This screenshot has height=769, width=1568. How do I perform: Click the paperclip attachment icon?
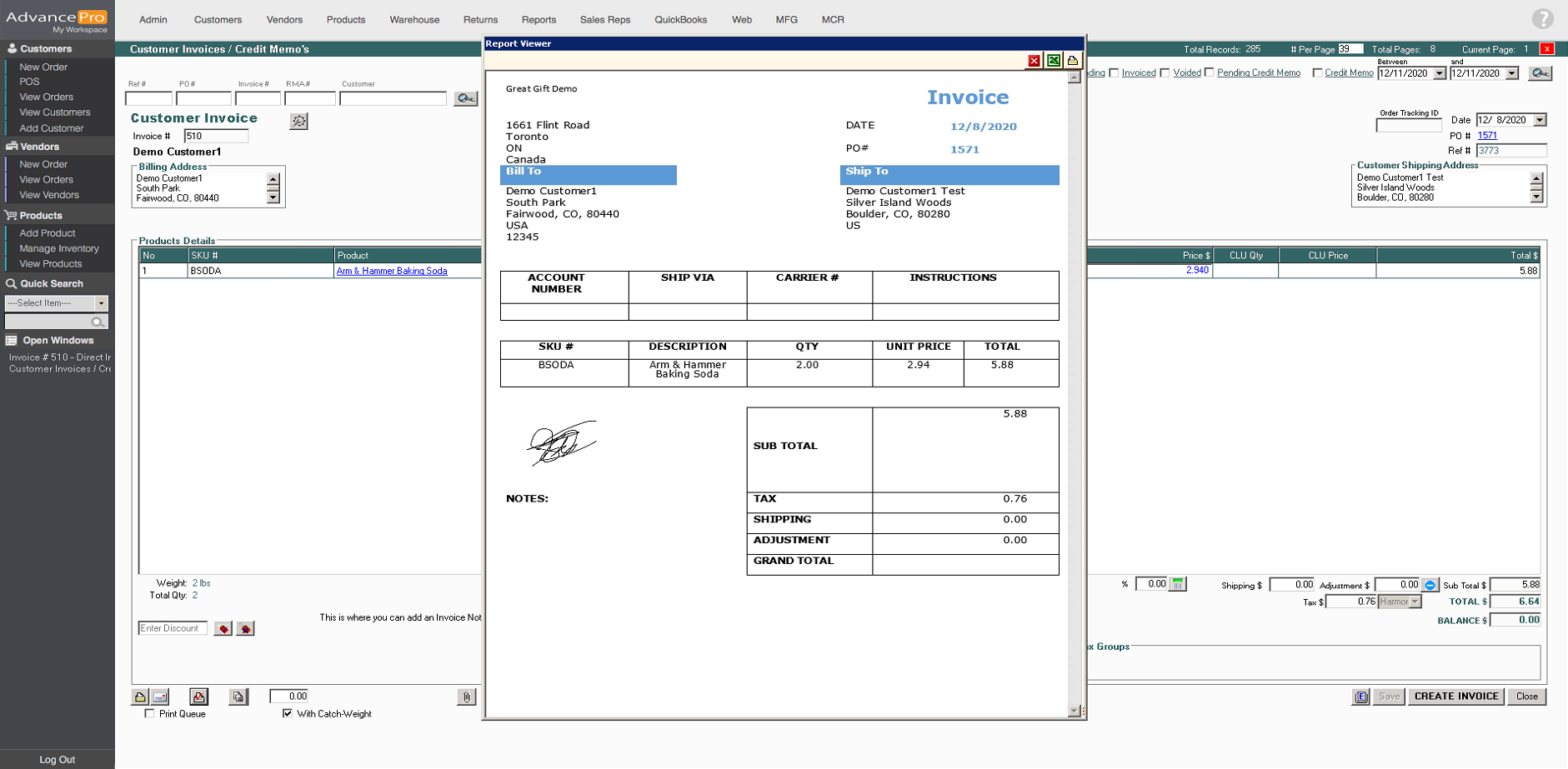467,697
